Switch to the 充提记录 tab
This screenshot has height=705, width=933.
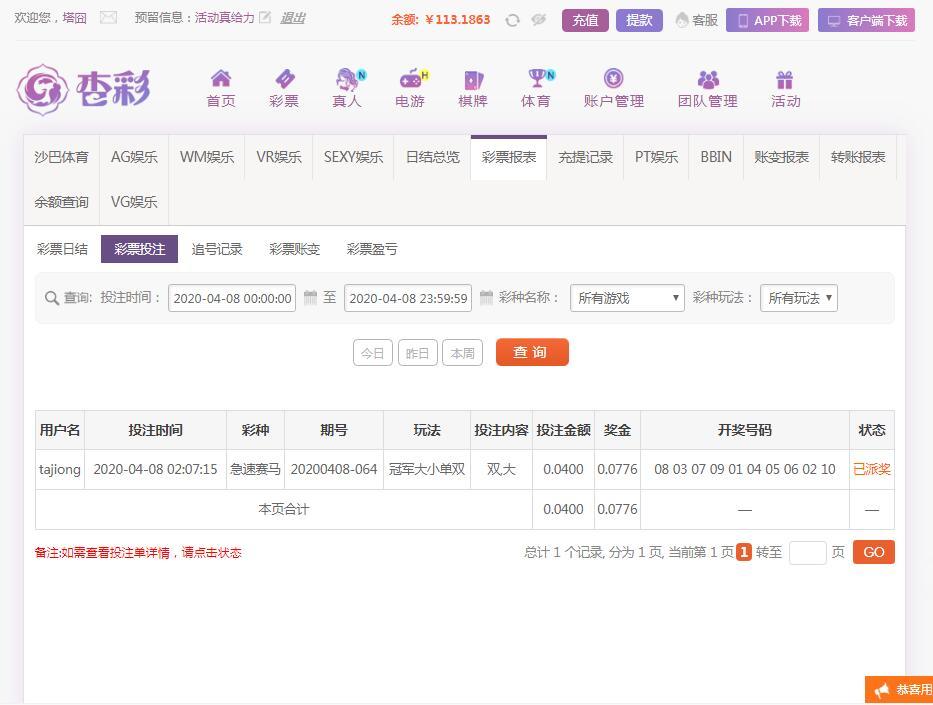(x=585, y=157)
